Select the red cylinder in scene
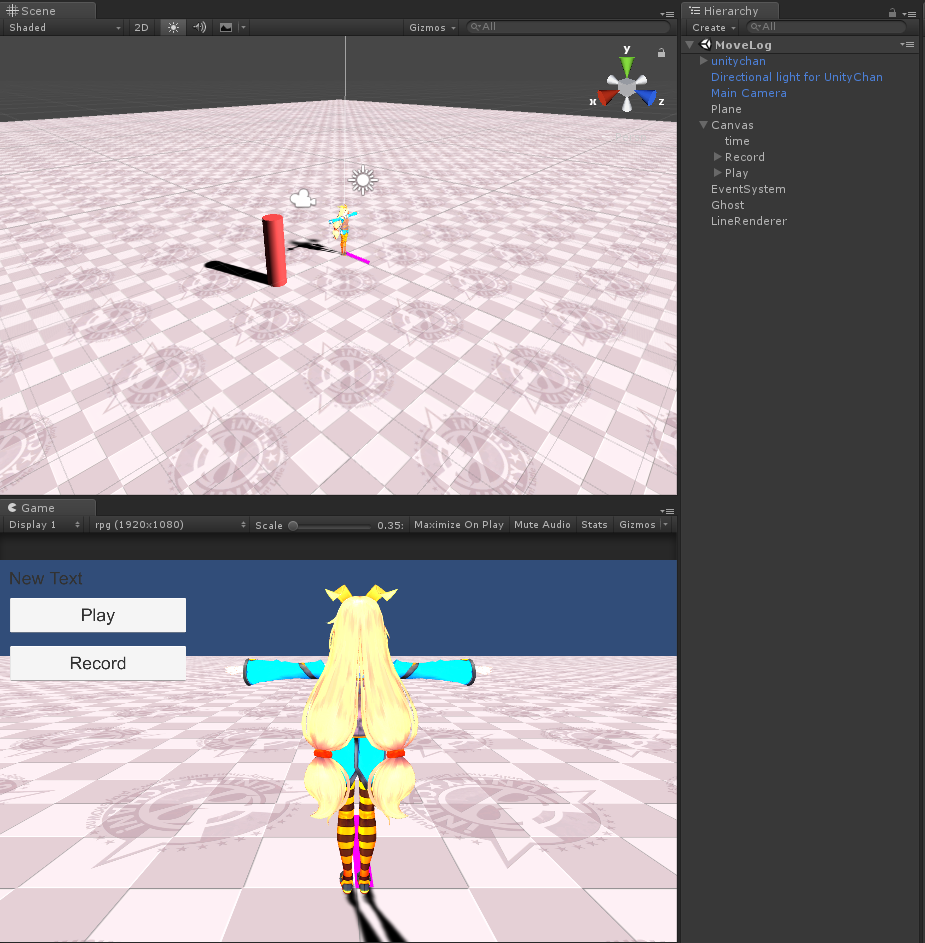 (x=274, y=250)
